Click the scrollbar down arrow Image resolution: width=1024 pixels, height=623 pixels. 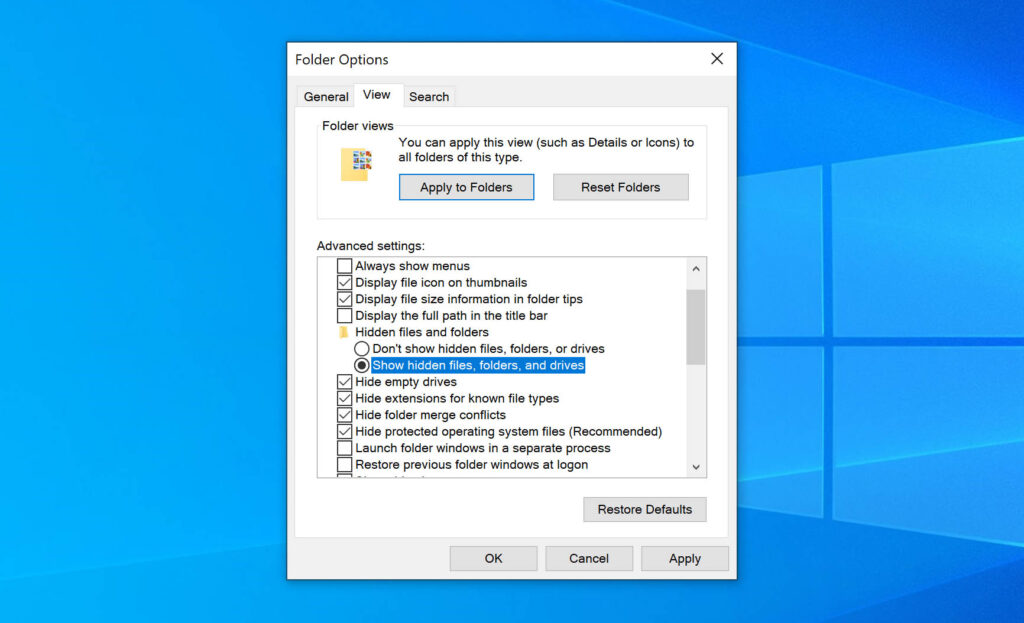pos(697,467)
